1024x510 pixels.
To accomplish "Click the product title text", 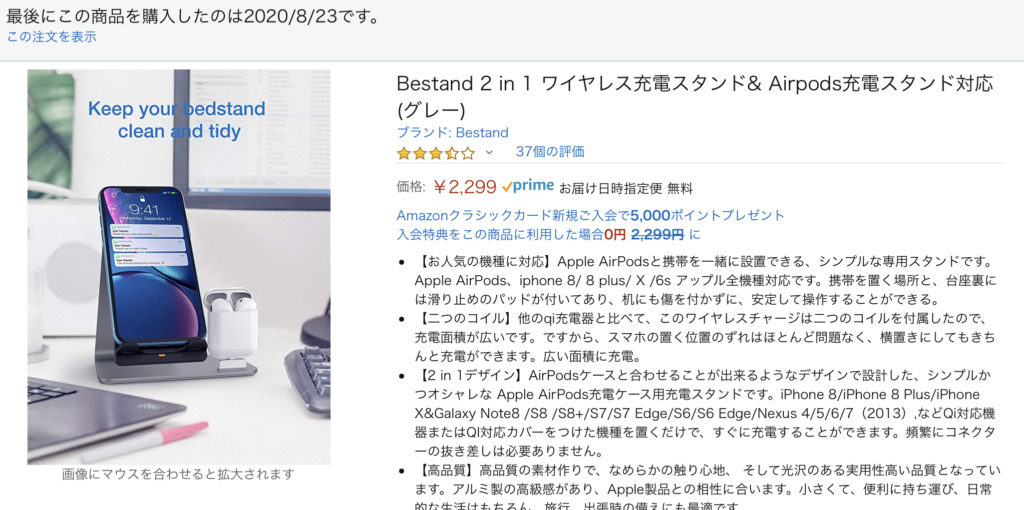I will pos(695,95).
